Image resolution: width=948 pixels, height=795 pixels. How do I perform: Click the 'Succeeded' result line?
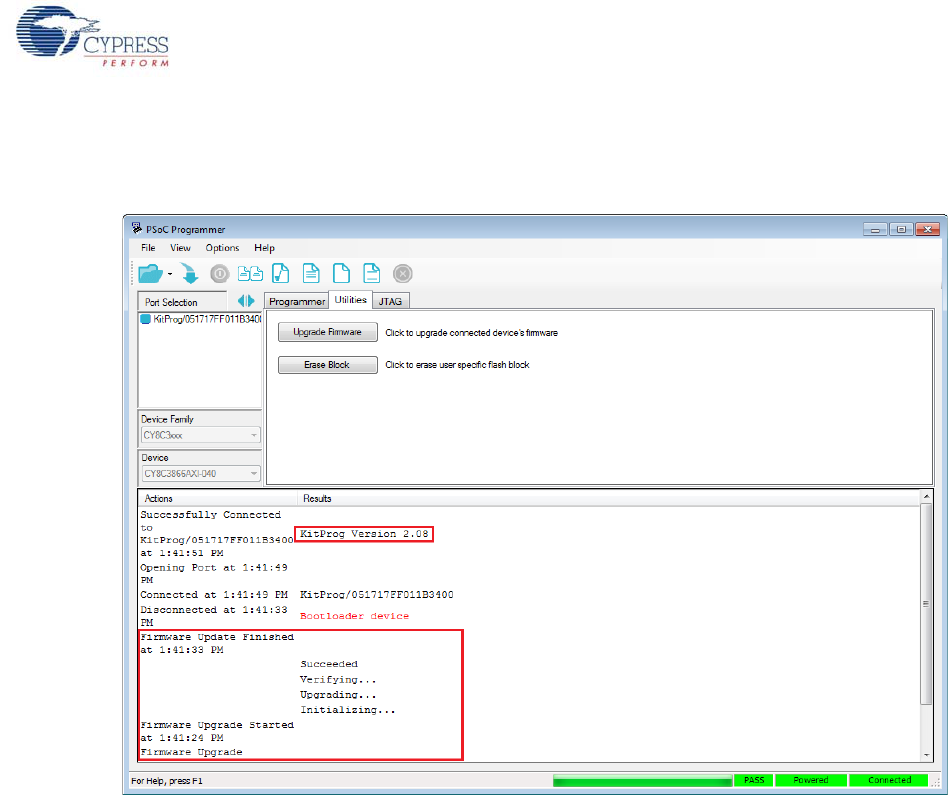tap(329, 664)
